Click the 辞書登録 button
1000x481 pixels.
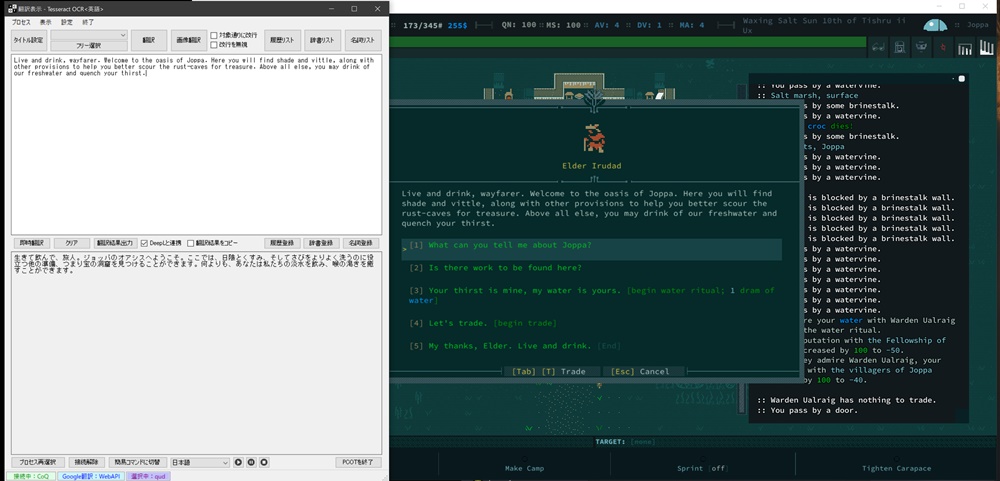click(x=321, y=243)
